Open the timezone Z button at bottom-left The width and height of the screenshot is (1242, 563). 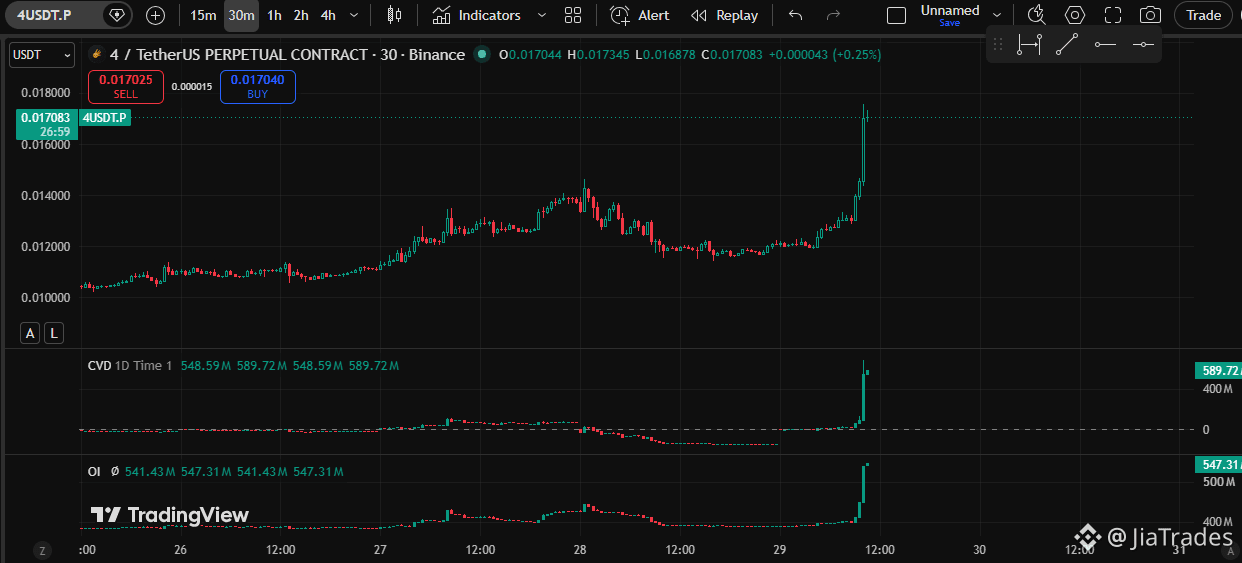[x=42, y=550]
